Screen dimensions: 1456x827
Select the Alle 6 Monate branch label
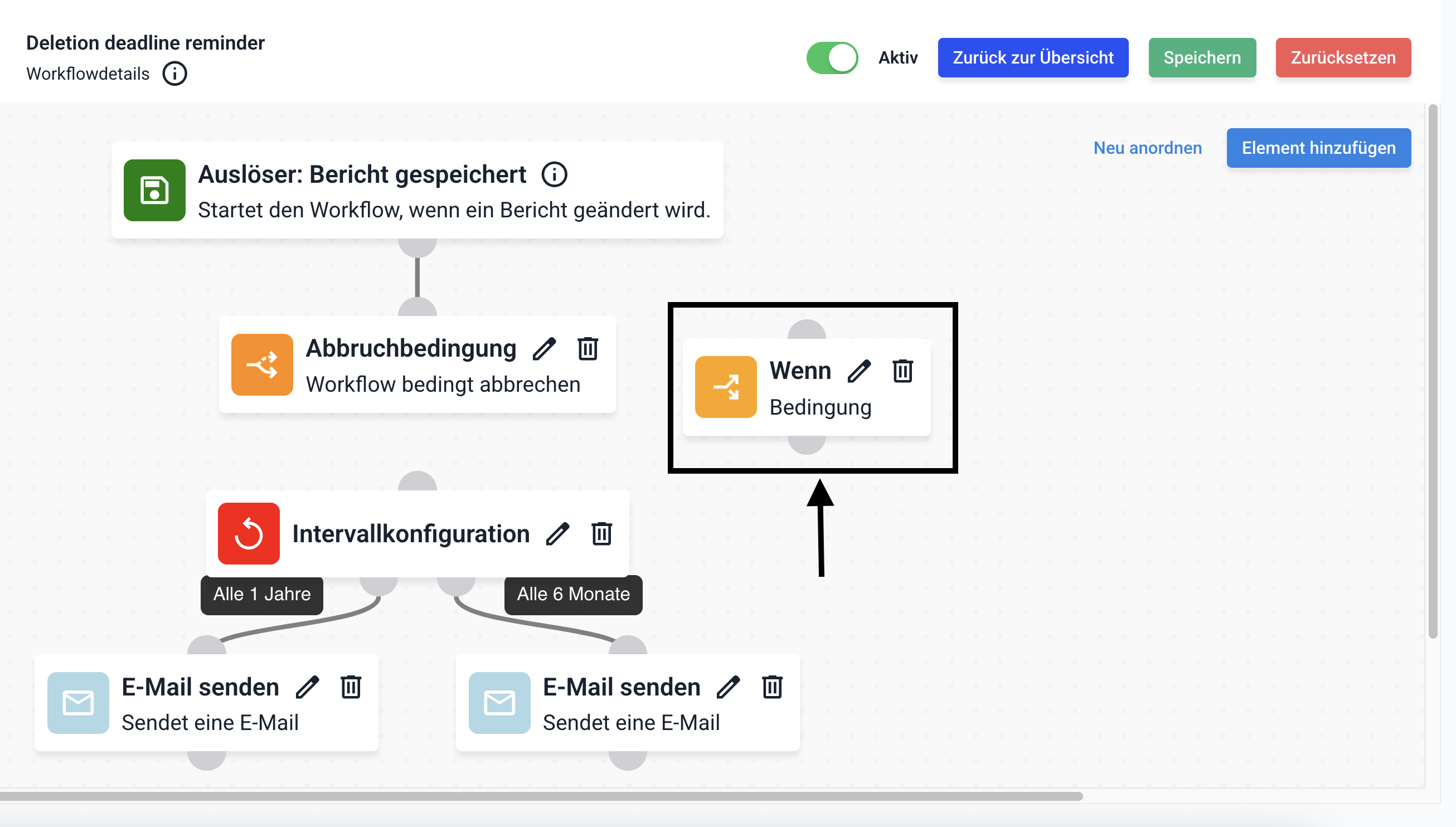(572, 594)
